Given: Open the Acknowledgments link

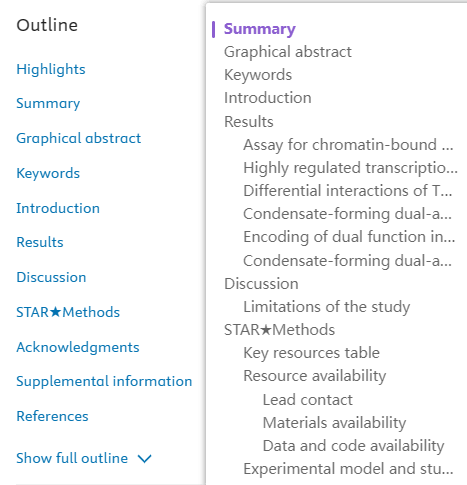Looking at the screenshot, I should coord(78,347).
